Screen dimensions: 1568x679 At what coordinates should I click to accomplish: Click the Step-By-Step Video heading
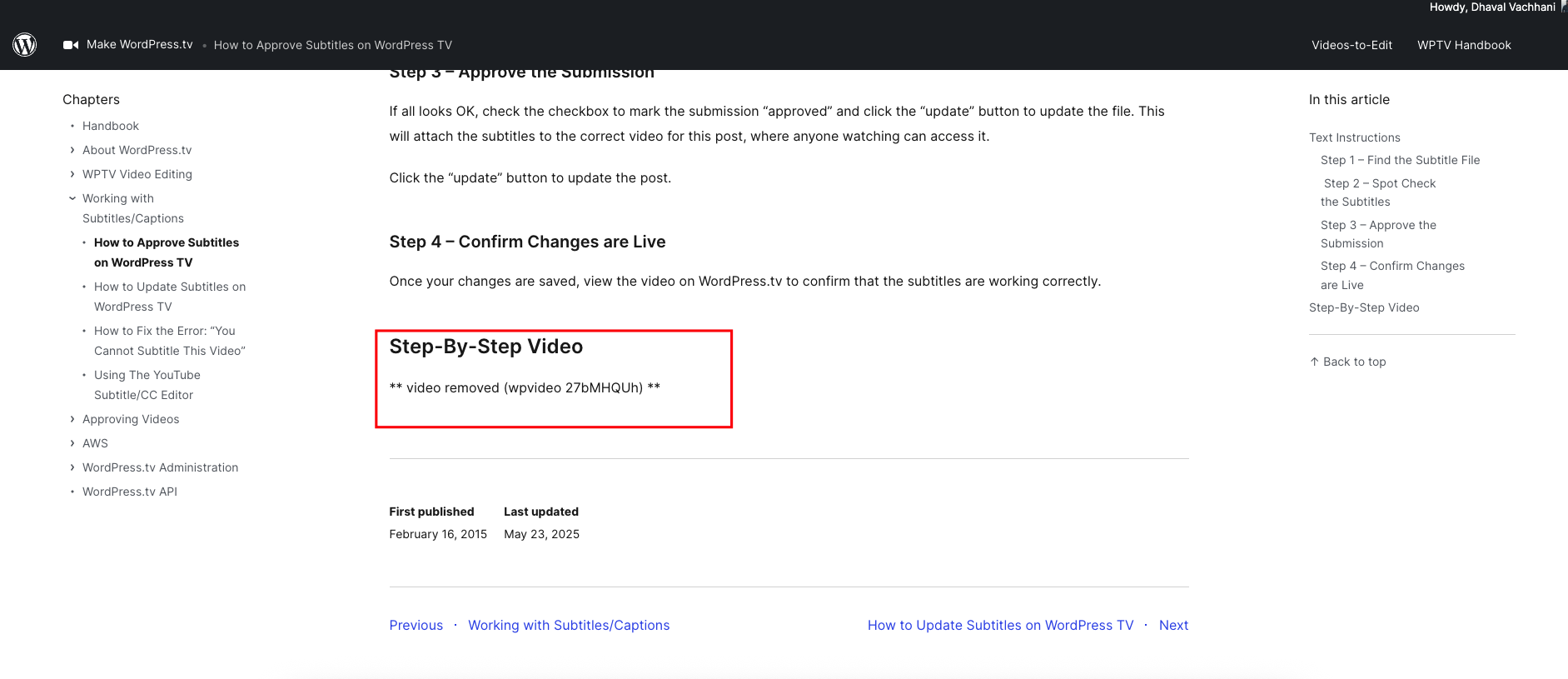[486, 347]
